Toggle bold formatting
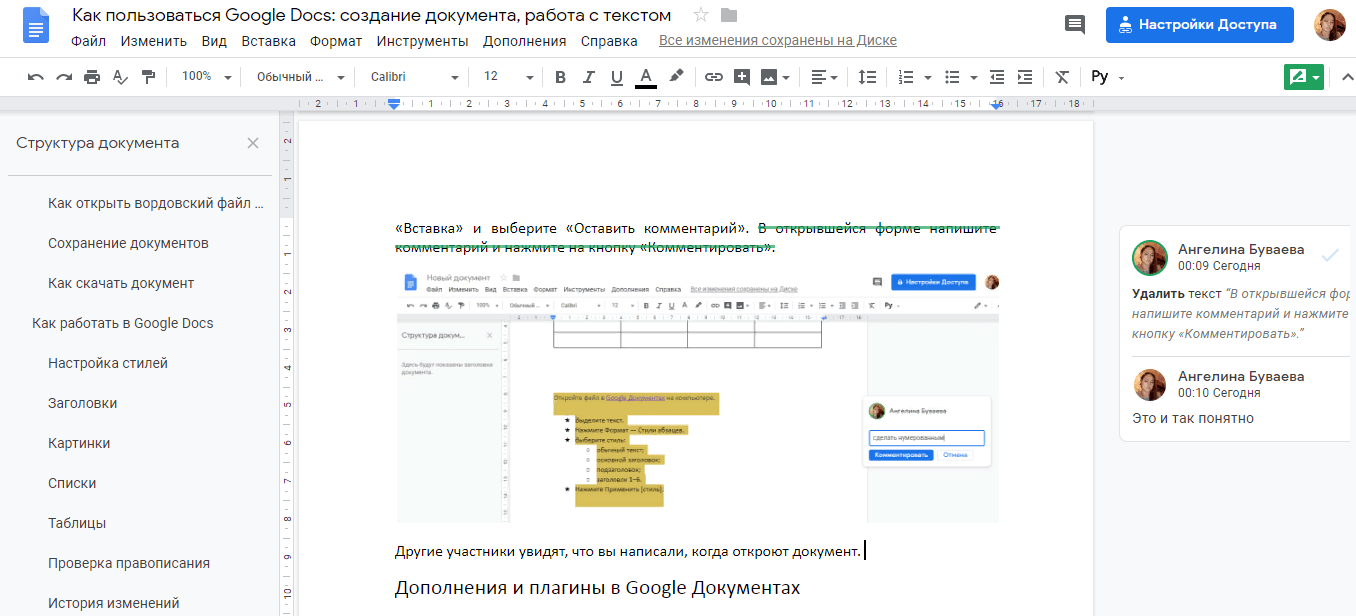1356x616 pixels. [560, 76]
